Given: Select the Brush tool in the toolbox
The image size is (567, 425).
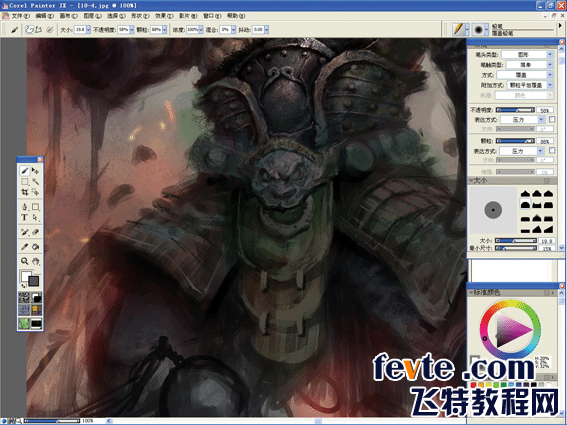Looking at the screenshot, I should [x=25, y=170].
